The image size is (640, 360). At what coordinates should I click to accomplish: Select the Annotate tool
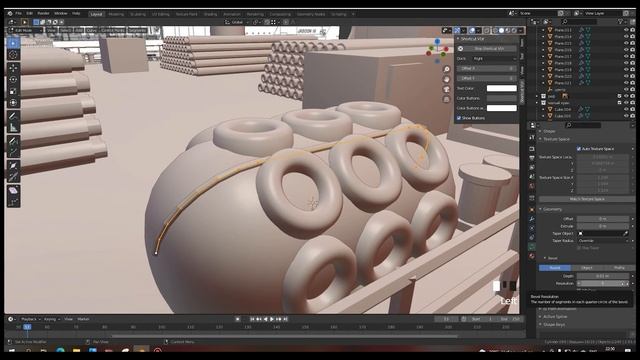[x=13, y=116]
